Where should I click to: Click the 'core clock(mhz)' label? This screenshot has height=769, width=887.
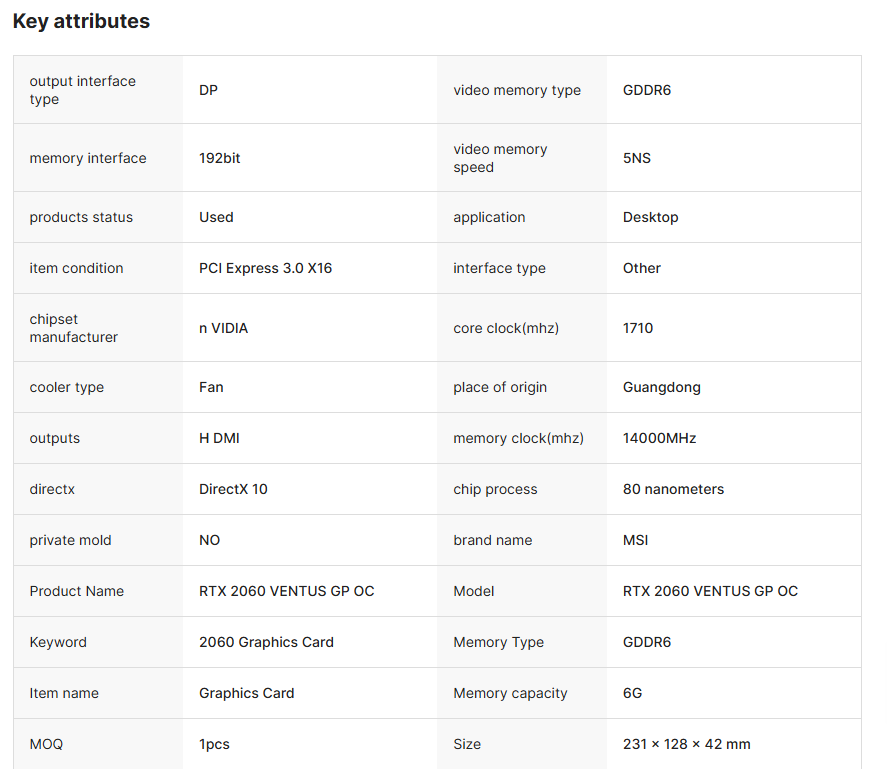click(x=506, y=328)
